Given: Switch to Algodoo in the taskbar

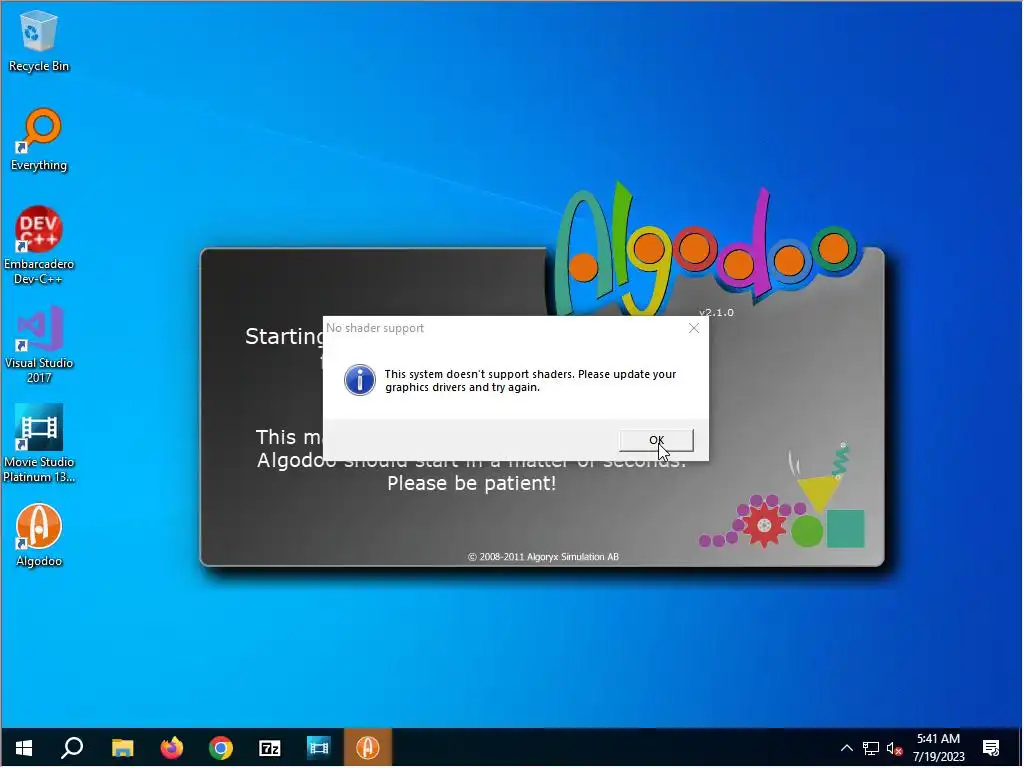Looking at the screenshot, I should (368, 748).
